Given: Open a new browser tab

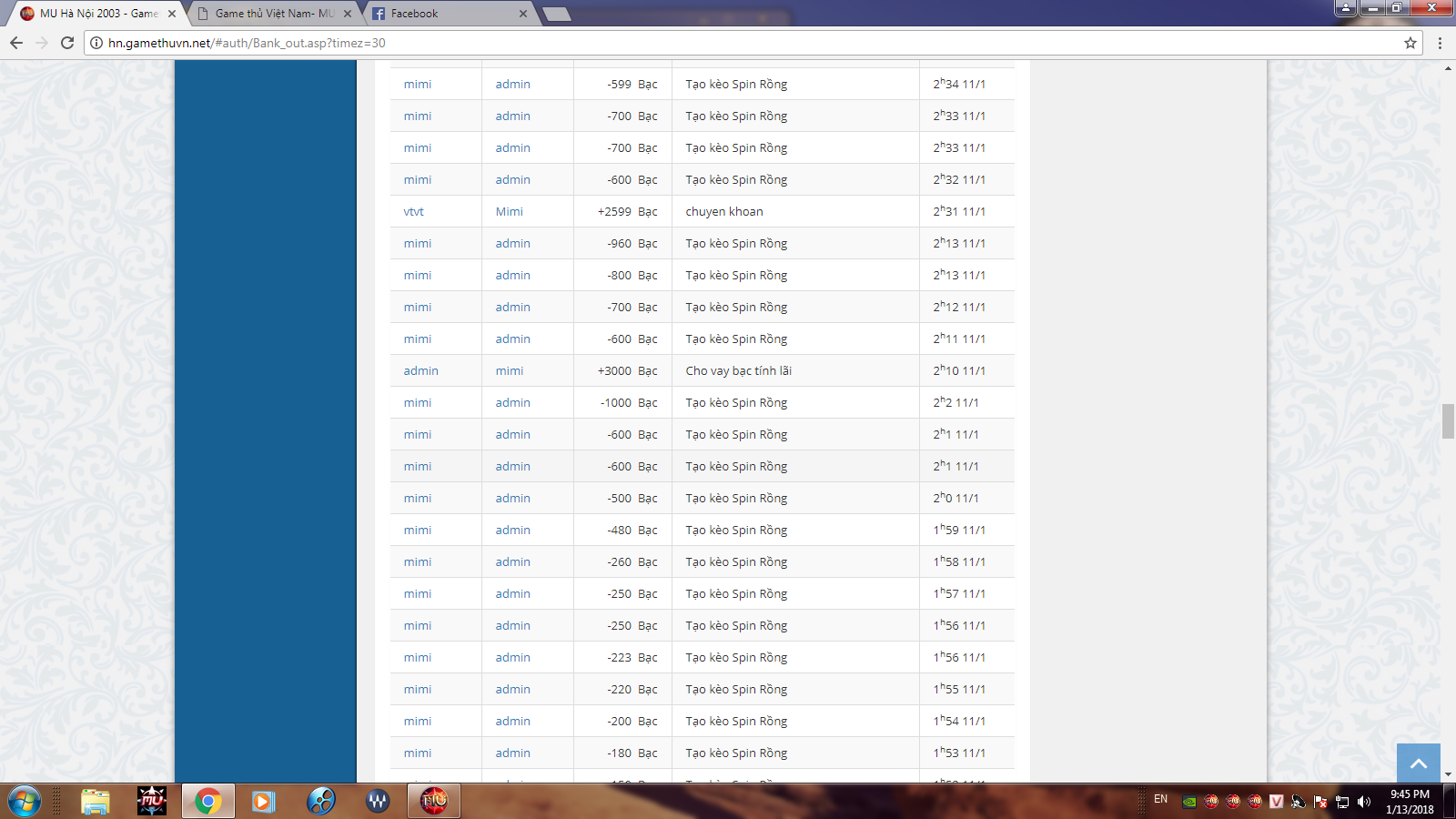Looking at the screenshot, I should coord(556,14).
